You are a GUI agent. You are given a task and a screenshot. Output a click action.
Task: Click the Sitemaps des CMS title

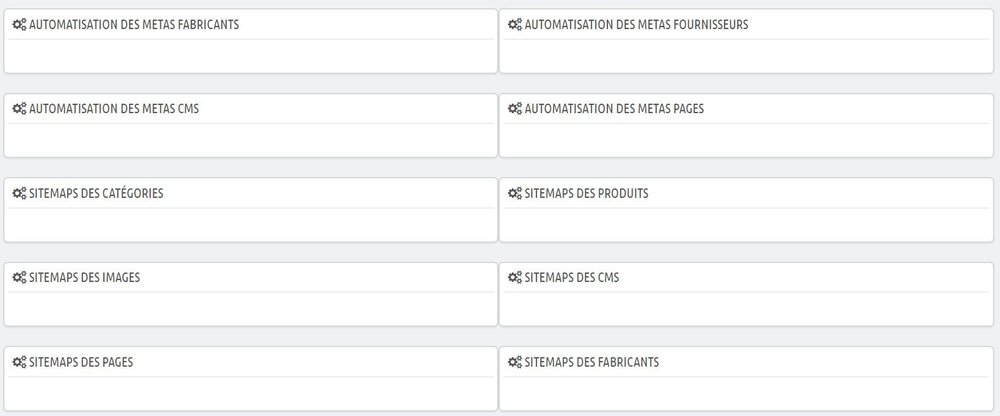tap(572, 278)
